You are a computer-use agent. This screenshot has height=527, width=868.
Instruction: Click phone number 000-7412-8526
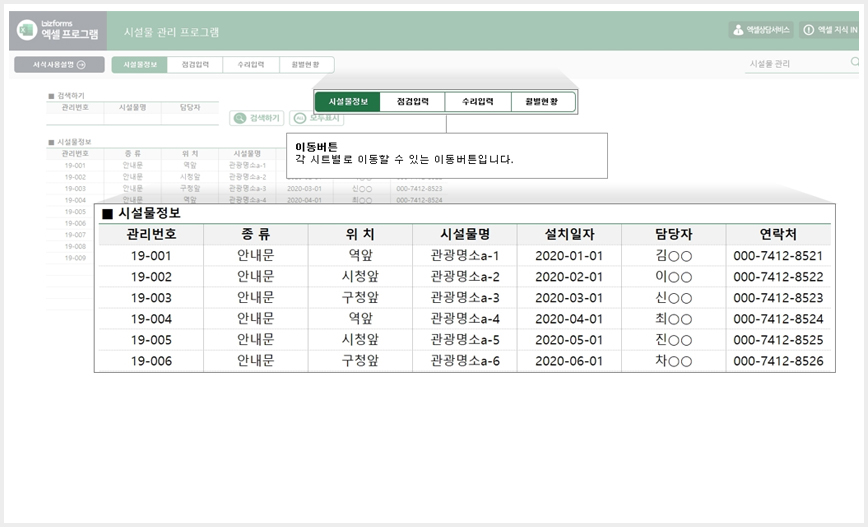click(778, 361)
